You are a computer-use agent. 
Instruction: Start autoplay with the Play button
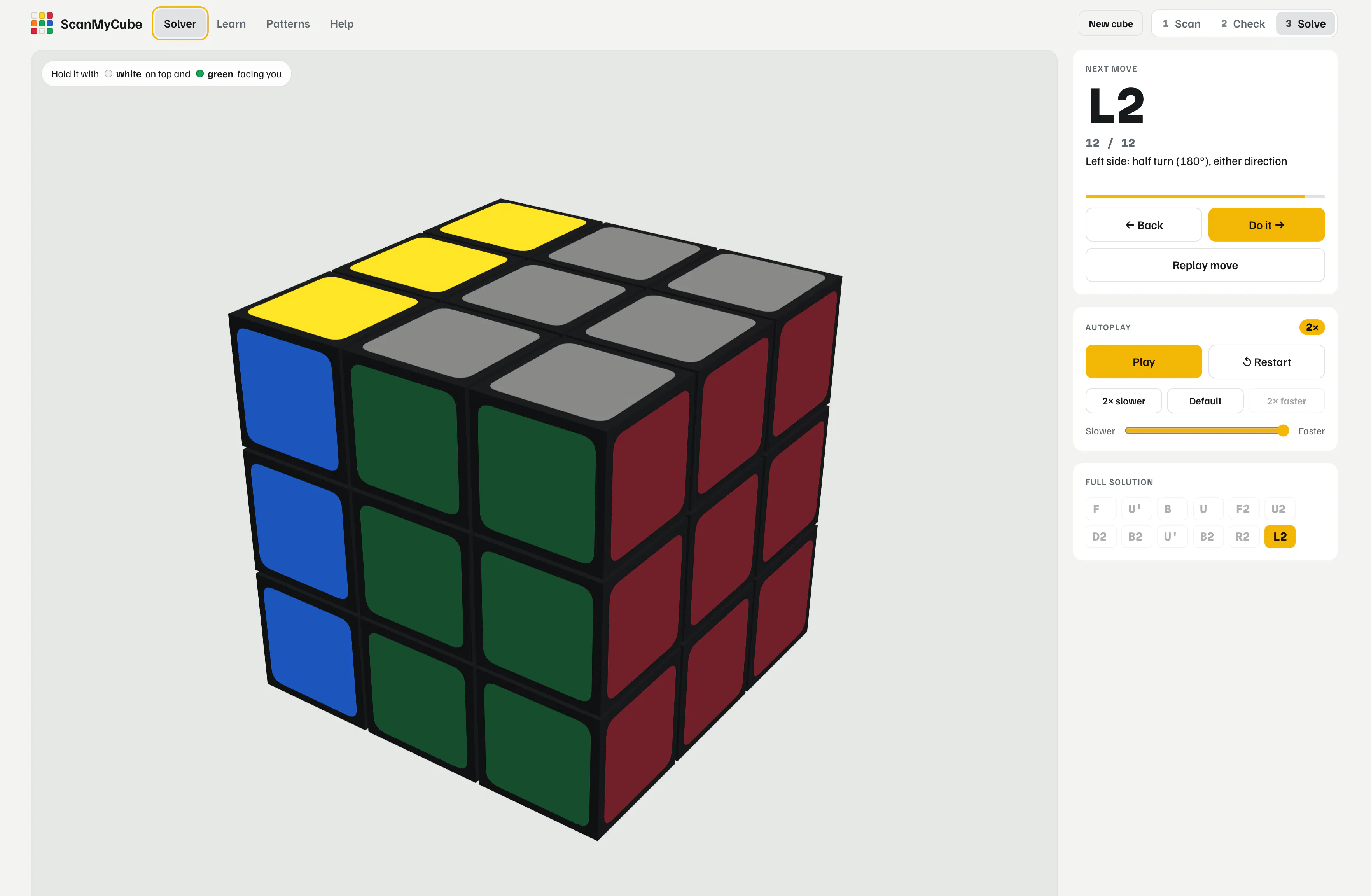(1144, 362)
